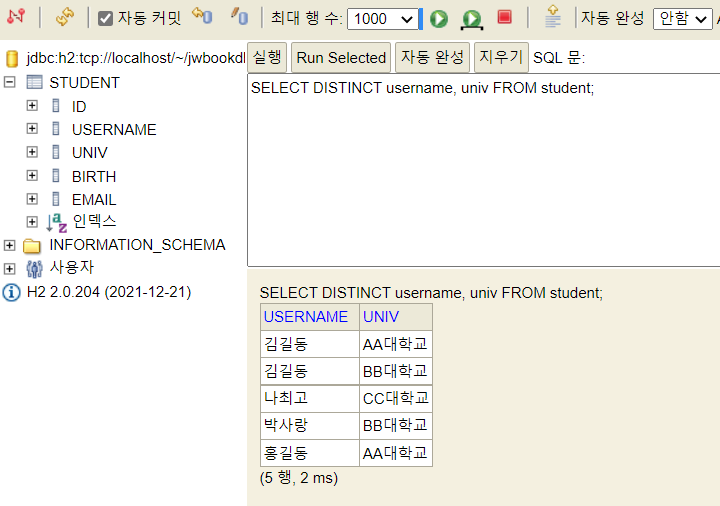
Task: Open the 자동 완성 안함 dropdown
Action: tap(682, 19)
